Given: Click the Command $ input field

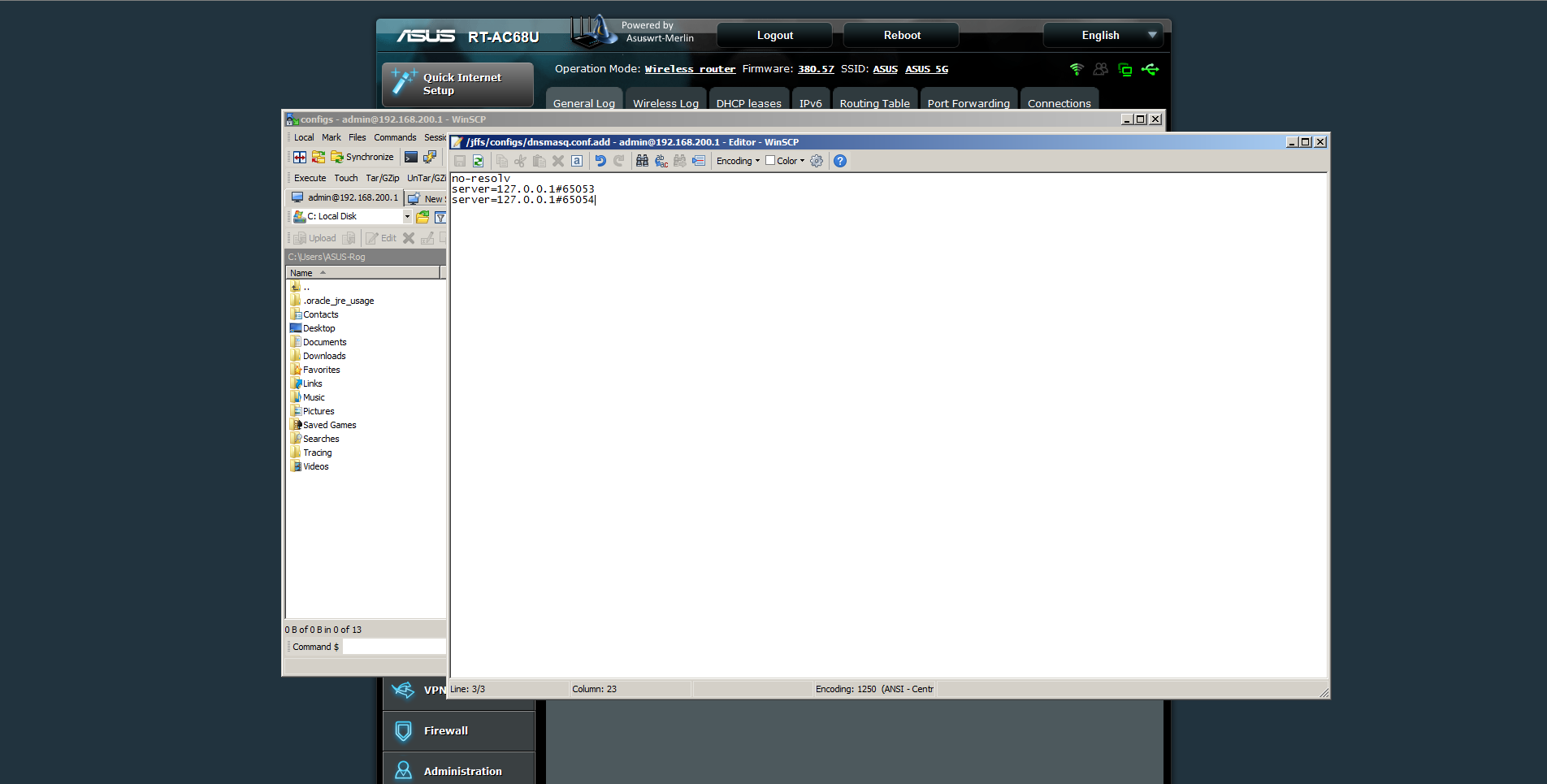Looking at the screenshot, I should (x=394, y=647).
